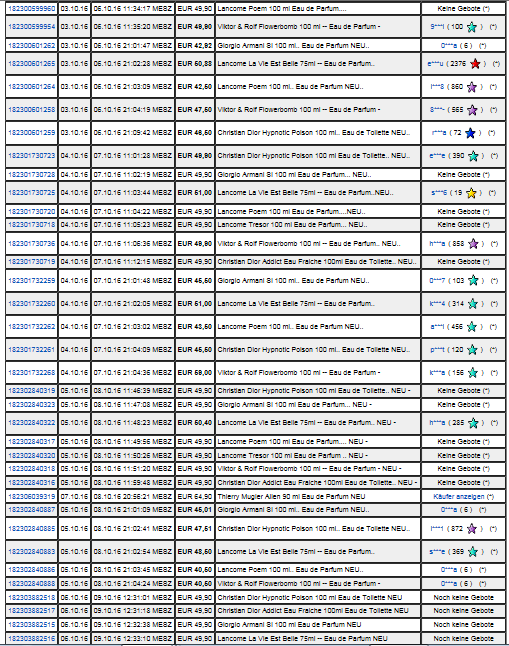Open bidder profile e***e with score 390

pos(437,156)
